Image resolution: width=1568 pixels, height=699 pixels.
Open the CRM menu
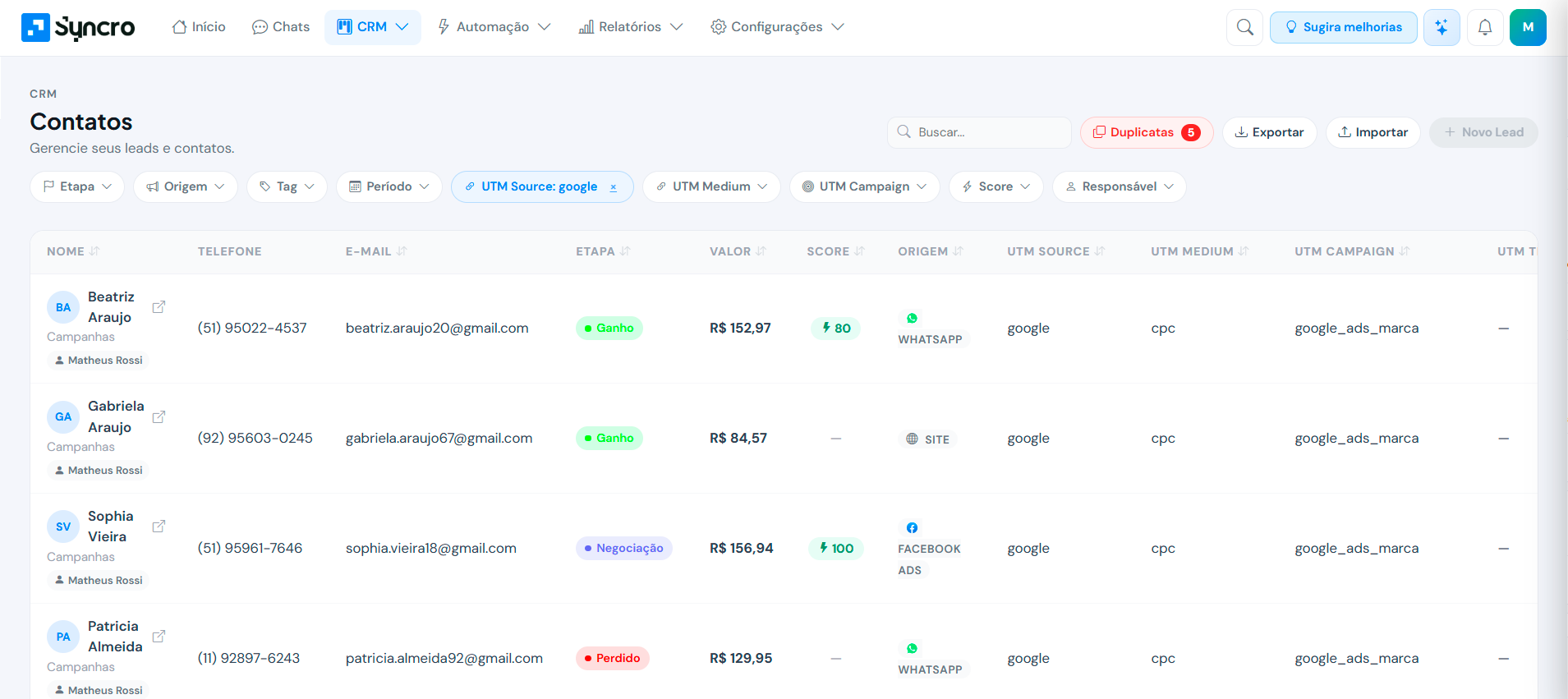pos(373,27)
